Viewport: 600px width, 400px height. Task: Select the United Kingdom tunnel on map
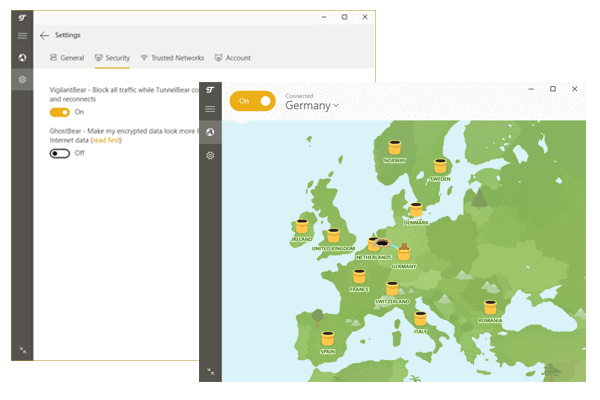click(x=333, y=235)
